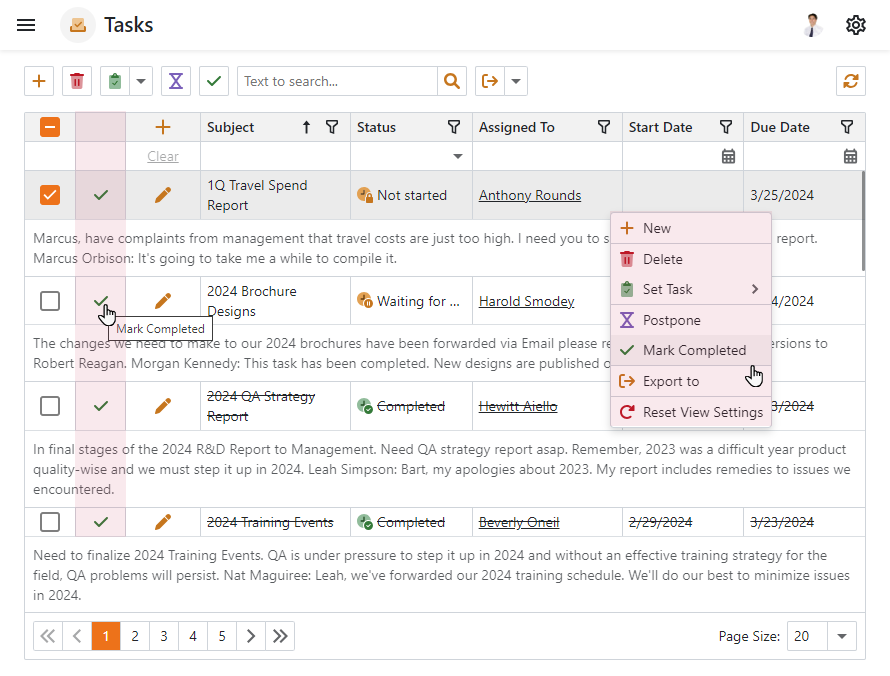Click the Delete trash toolbar button
The width and height of the screenshot is (890, 676).
coord(77,81)
